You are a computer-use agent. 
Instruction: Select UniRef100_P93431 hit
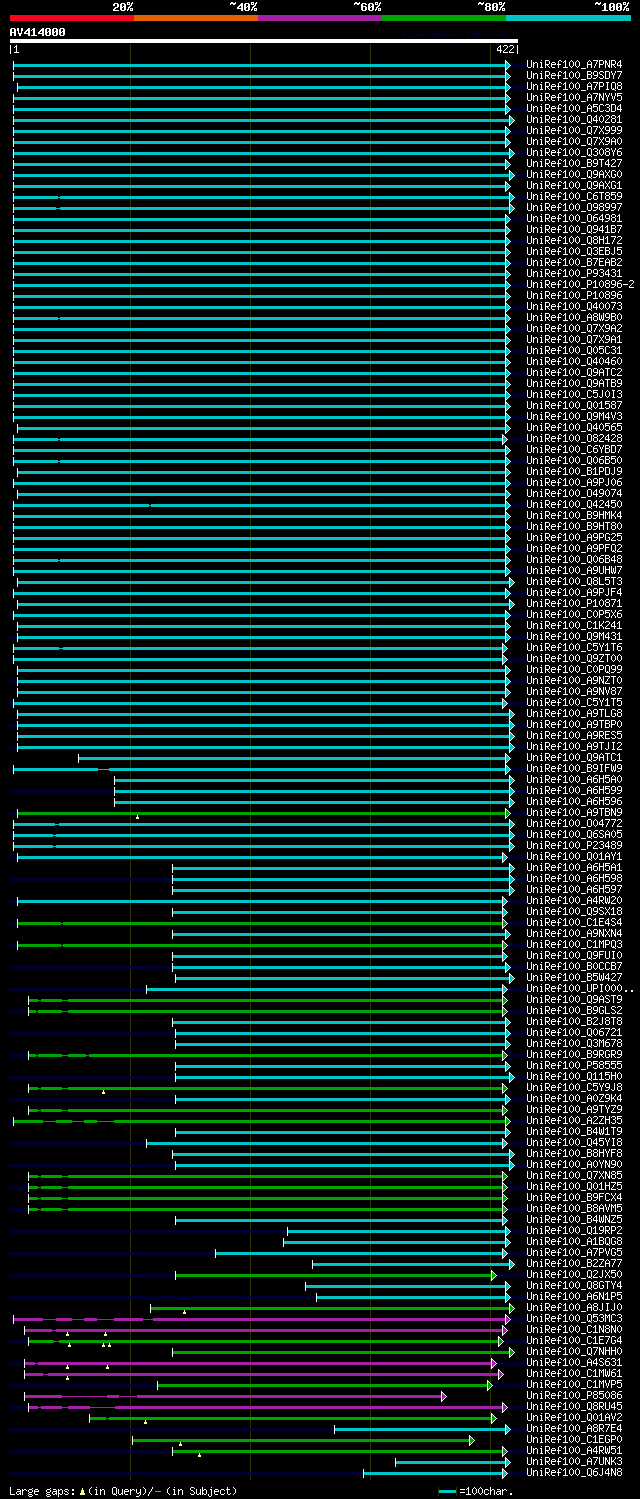[574, 273]
